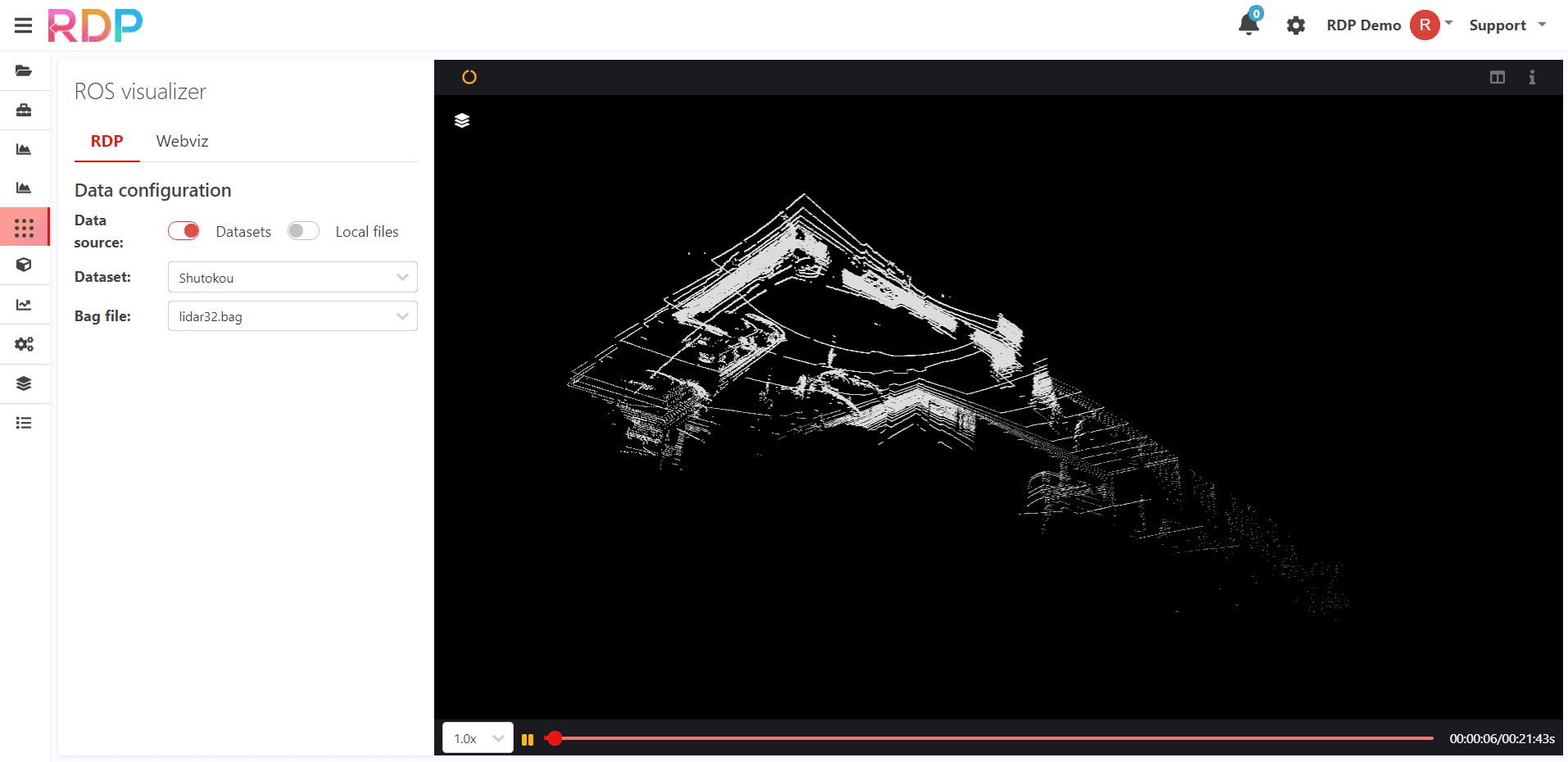Viewport: 1568px width, 762px height.
Task: Open the folder icon in sidebar
Action: tap(24, 71)
